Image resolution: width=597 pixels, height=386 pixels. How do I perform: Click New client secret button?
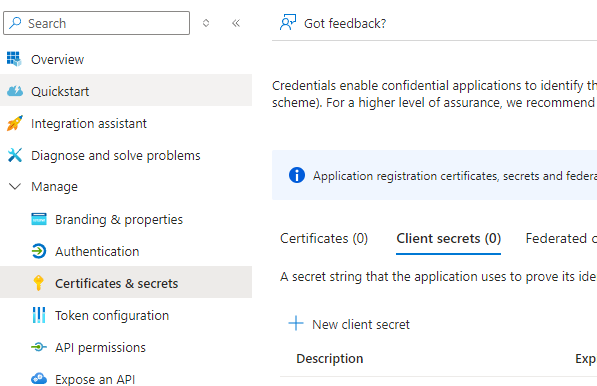tap(349, 324)
